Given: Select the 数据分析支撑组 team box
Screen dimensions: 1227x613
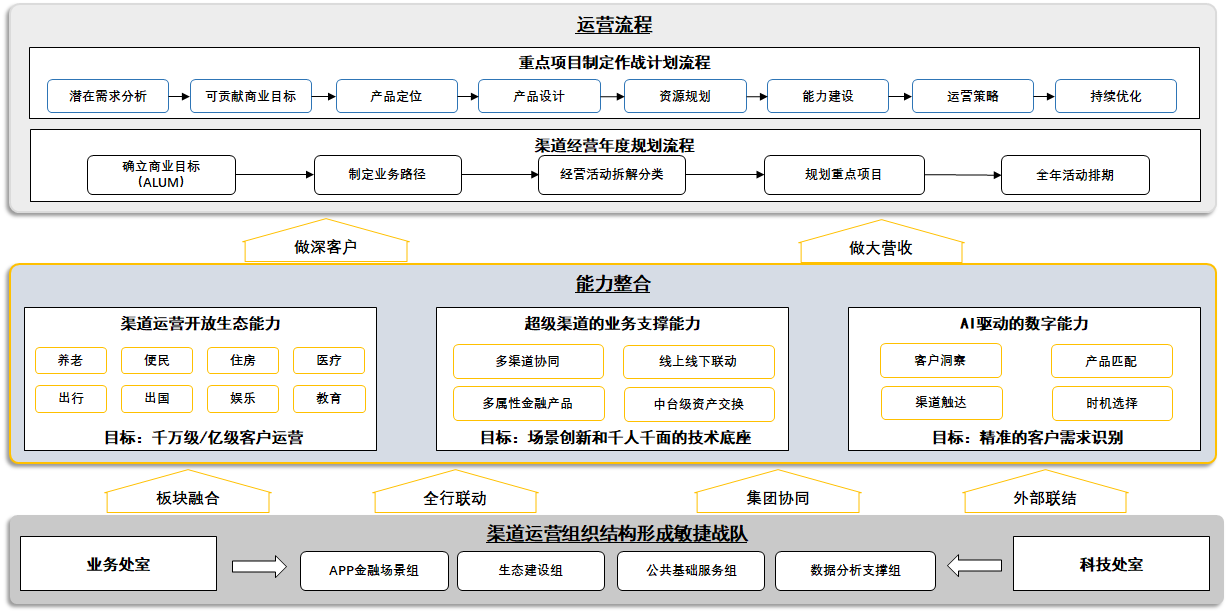Looking at the screenshot, I should (855, 571).
